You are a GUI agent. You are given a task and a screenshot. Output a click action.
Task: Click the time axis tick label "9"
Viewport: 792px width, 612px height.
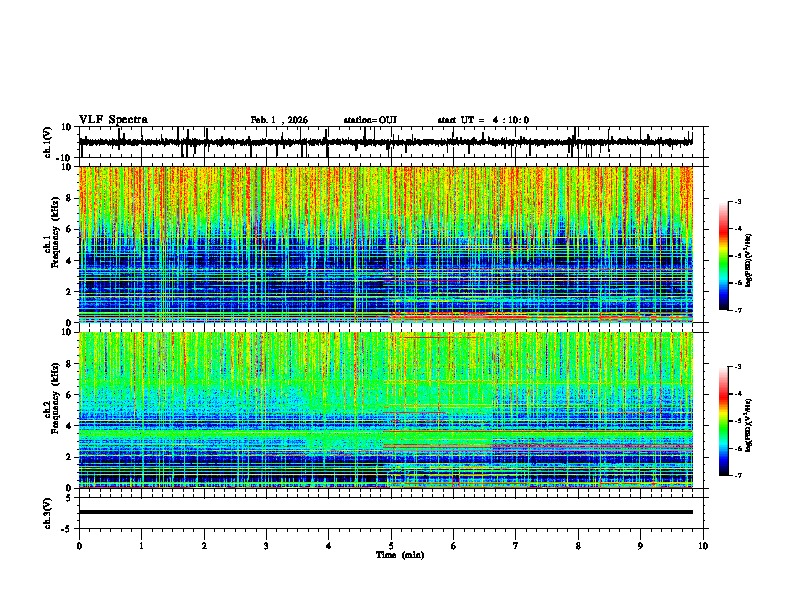coord(640,546)
